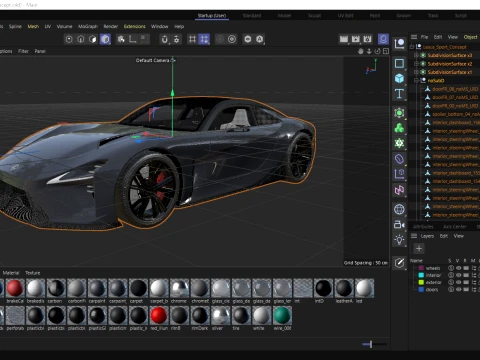Collapse the Lexus_Sport_Concept root object
Image resolution: width=480 pixels, height=360 pixels.
(x=412, y=47)
